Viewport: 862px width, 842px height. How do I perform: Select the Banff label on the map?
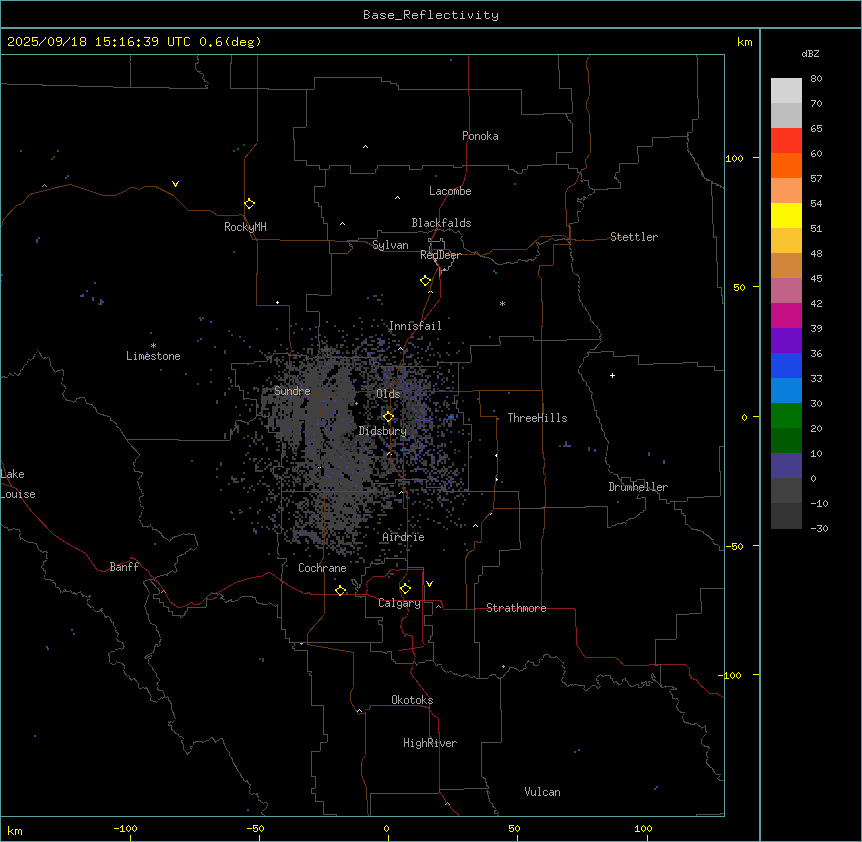pos(124,567)
